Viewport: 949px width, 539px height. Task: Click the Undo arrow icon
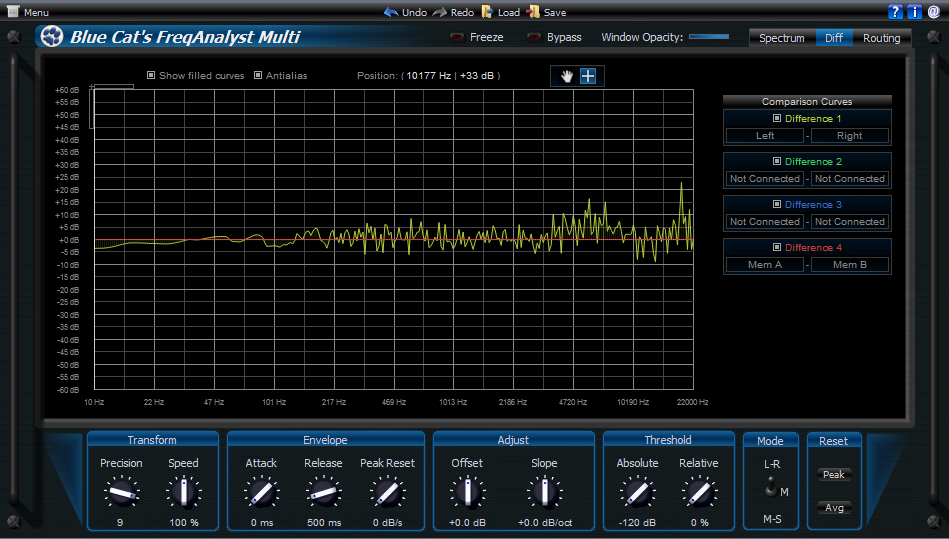391,12
